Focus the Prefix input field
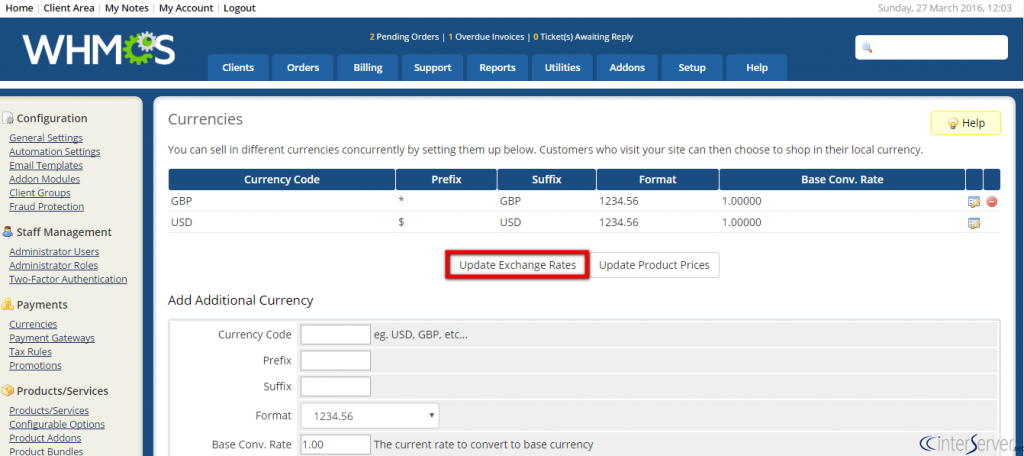 [x=336, y=361]
